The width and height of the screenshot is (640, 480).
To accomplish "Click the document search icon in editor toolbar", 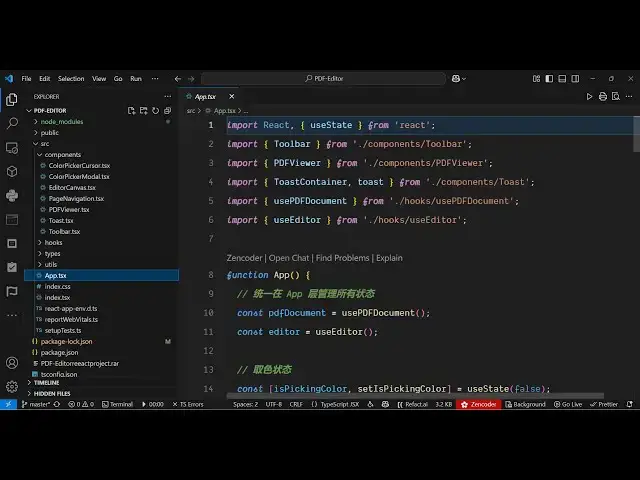I will [616, 97].
